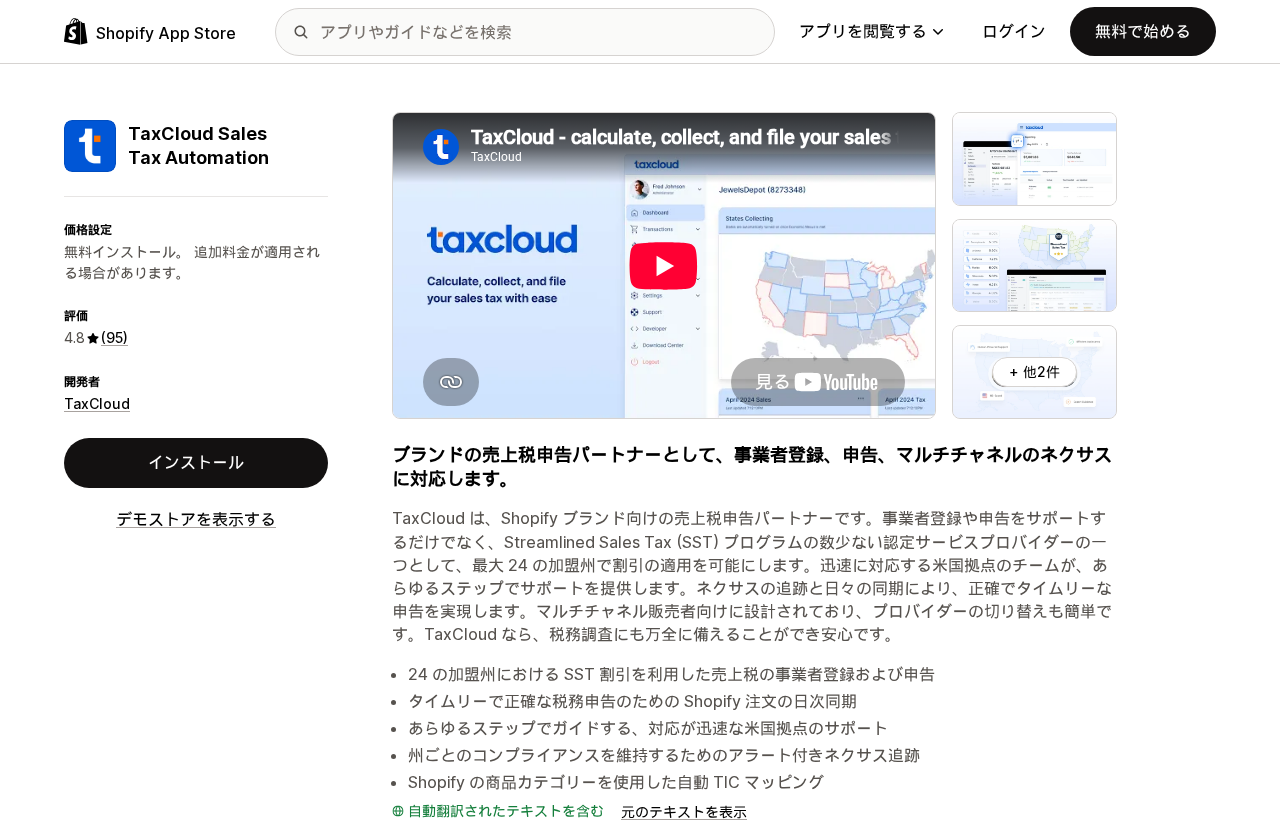Open the (95) reviews link
Viewport: 1280px width, 820px height.
point(114,338)
